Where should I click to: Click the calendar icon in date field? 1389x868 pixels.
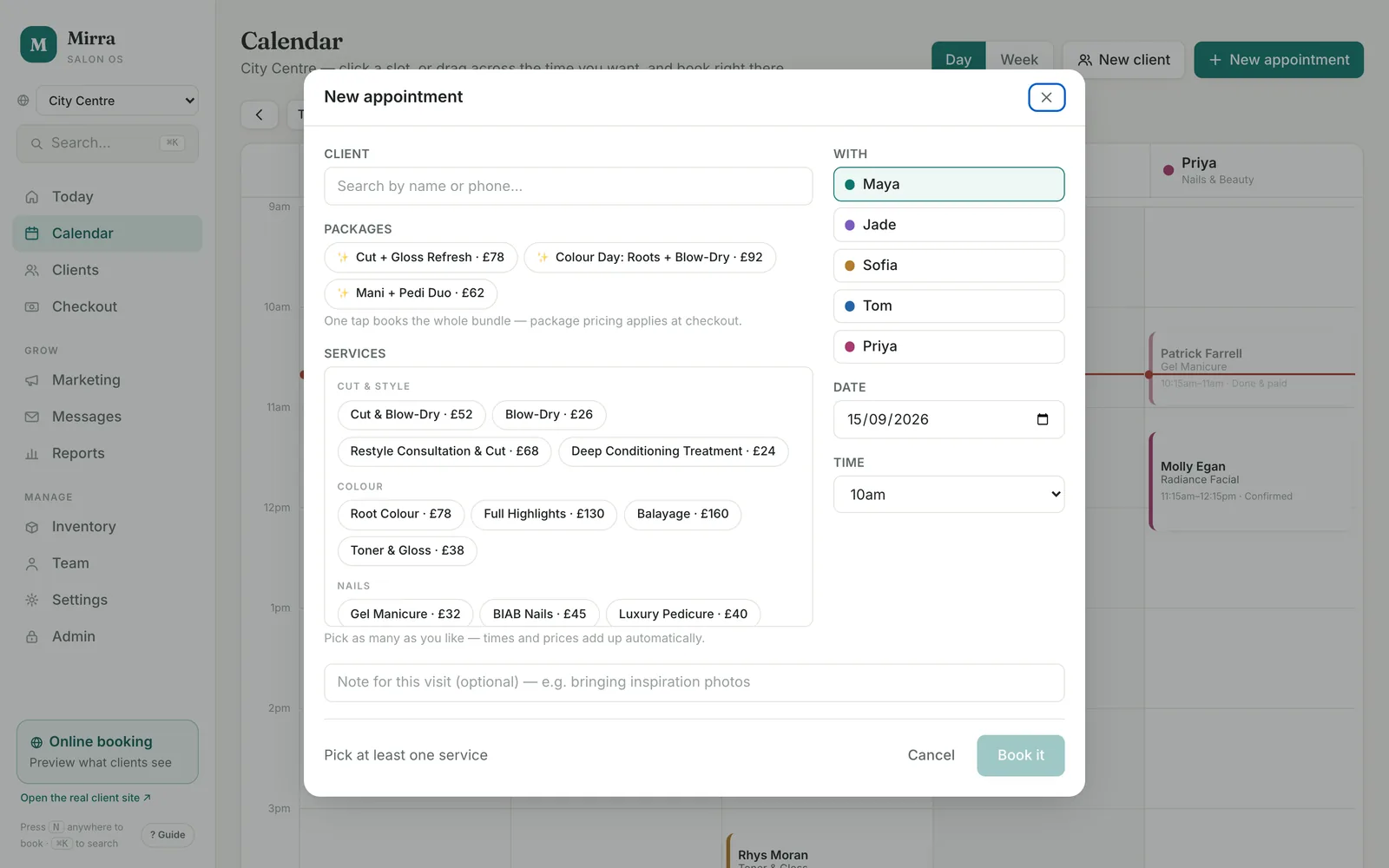tap(1043, 419)
